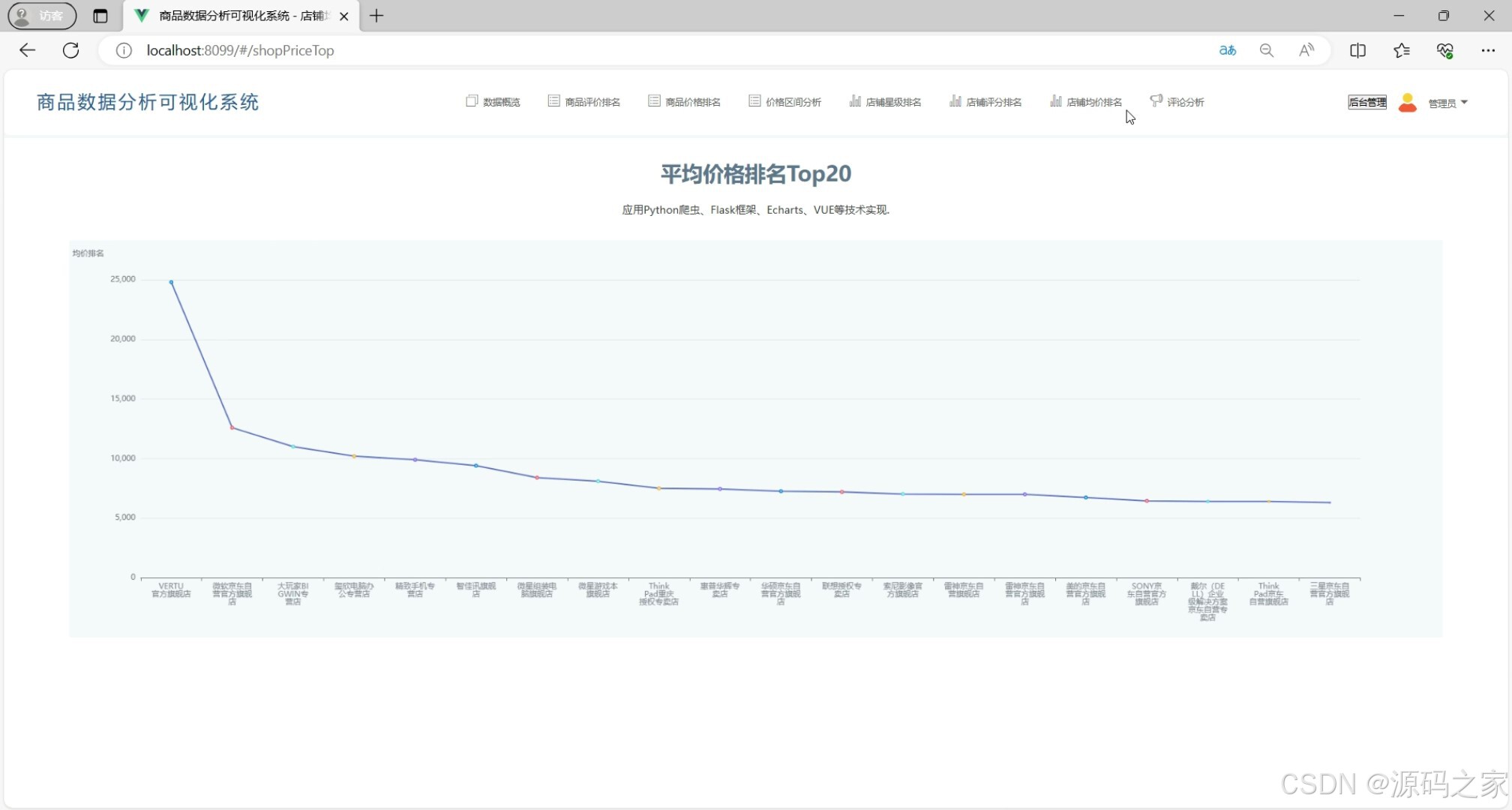This screenshot has width=1512, height=810.
Task: Click the orange user avatar icon
Action: tap(1408, 102)
